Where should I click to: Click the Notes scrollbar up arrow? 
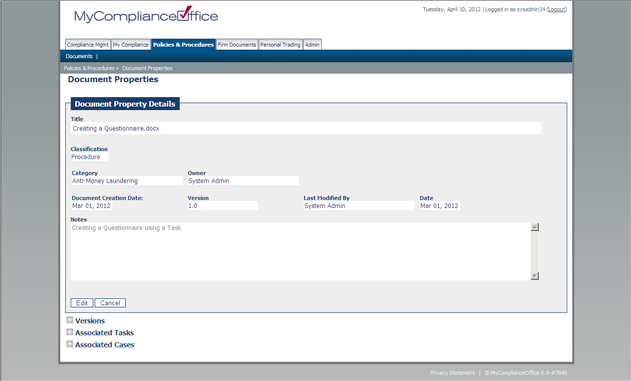click(535, 227)
